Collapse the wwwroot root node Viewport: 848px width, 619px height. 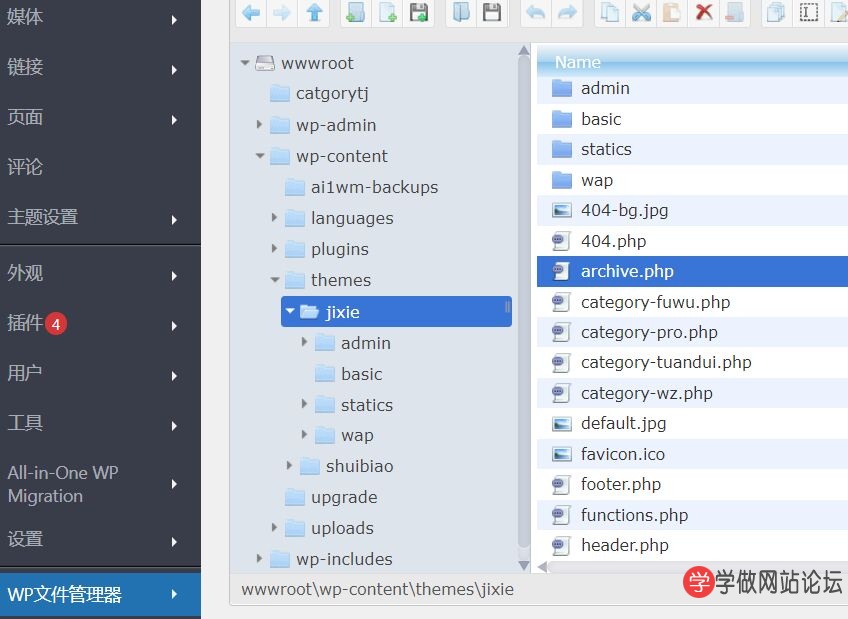click(245, 63)
